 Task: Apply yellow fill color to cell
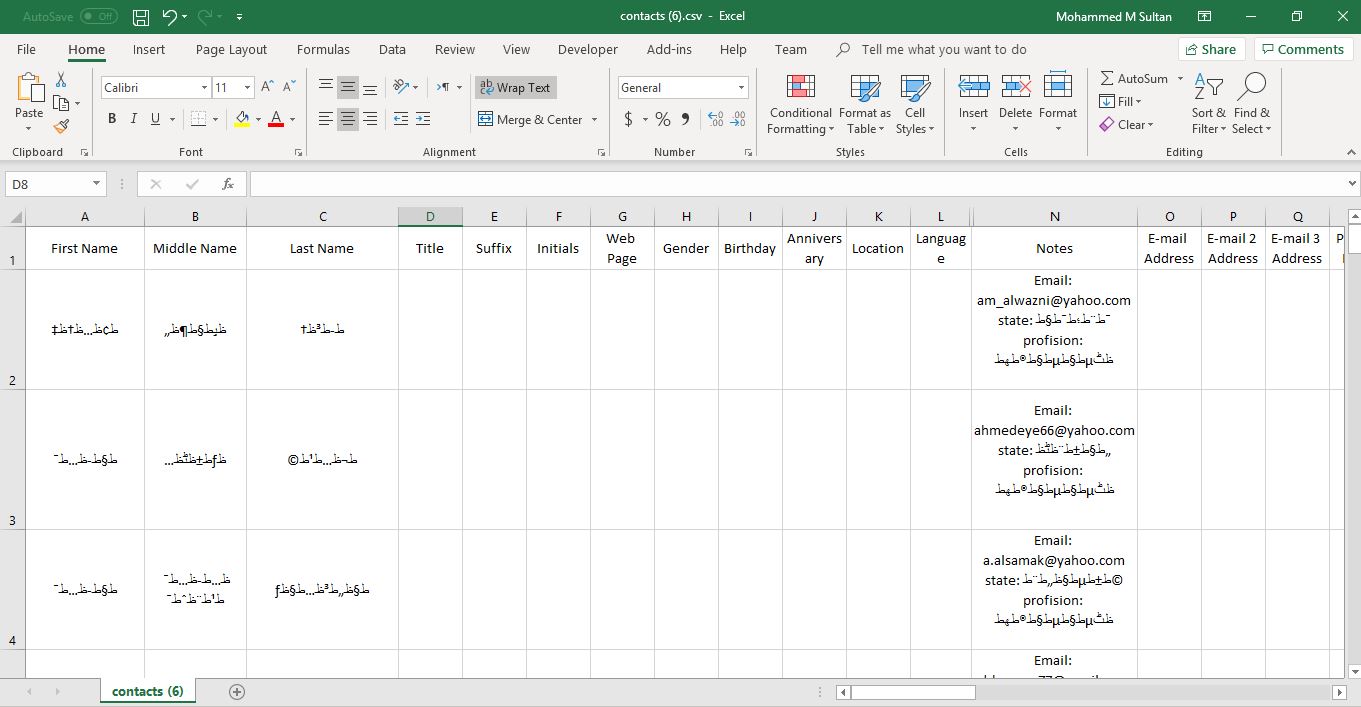click(242, 119)
